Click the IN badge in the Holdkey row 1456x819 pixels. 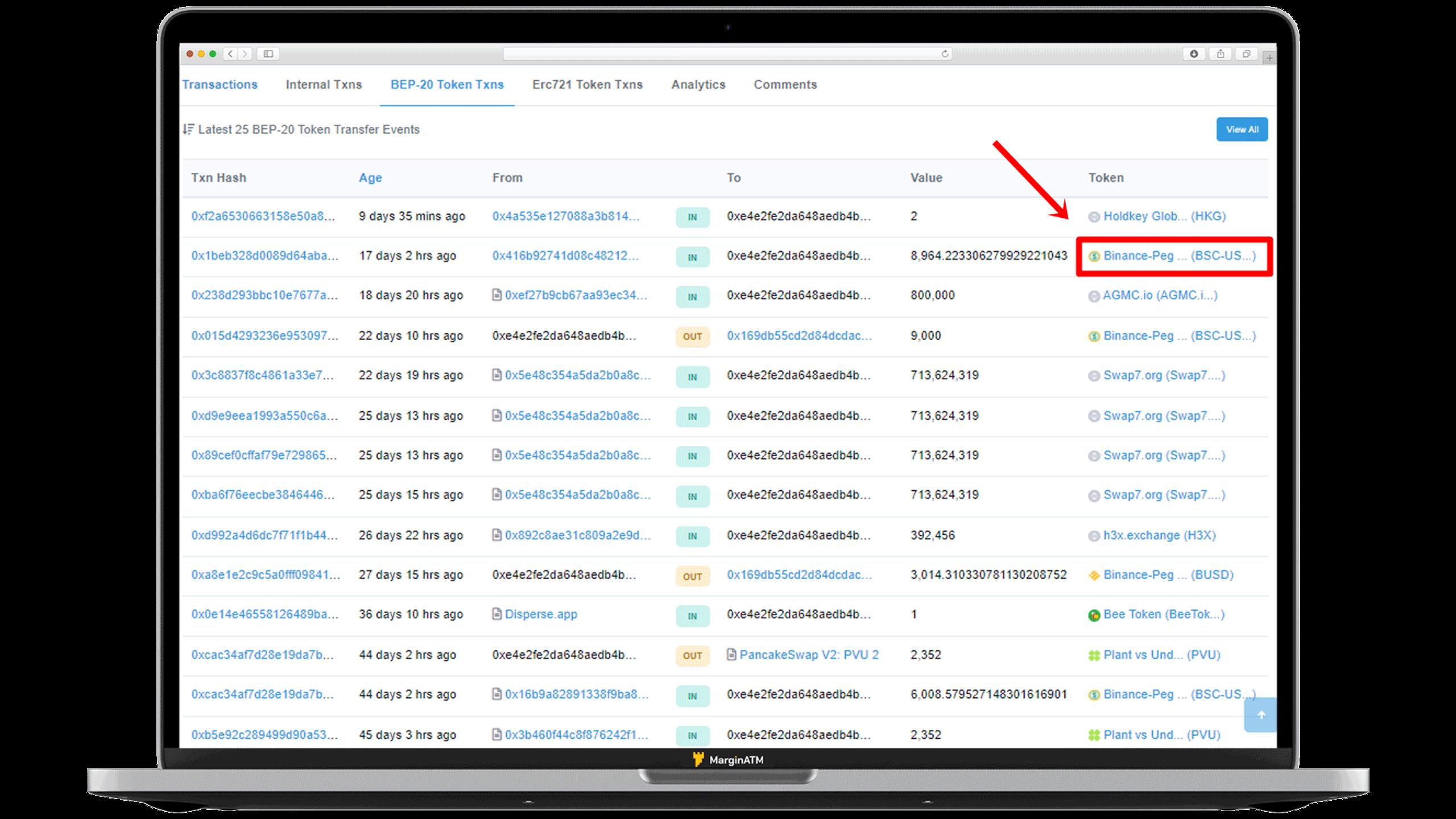point(692,217)
